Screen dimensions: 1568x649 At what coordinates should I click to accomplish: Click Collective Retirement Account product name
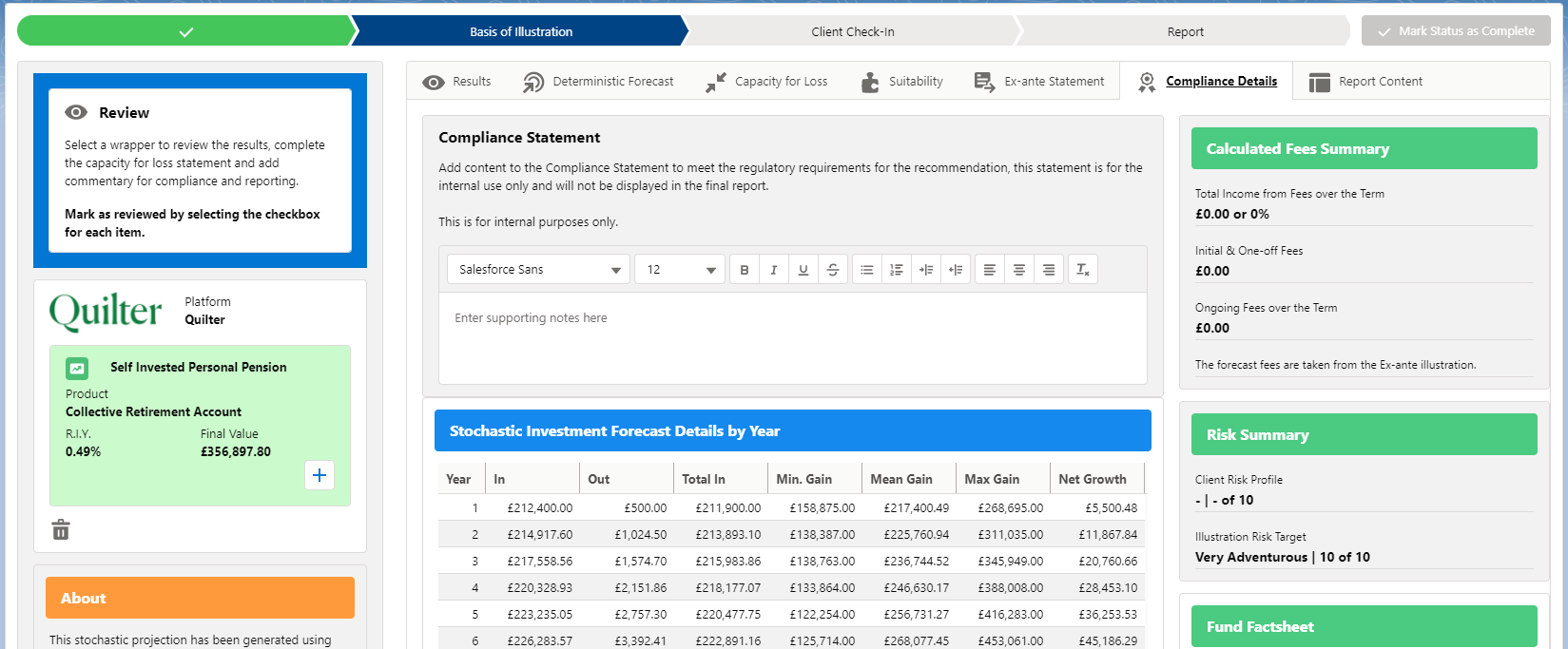pos(153,412)
